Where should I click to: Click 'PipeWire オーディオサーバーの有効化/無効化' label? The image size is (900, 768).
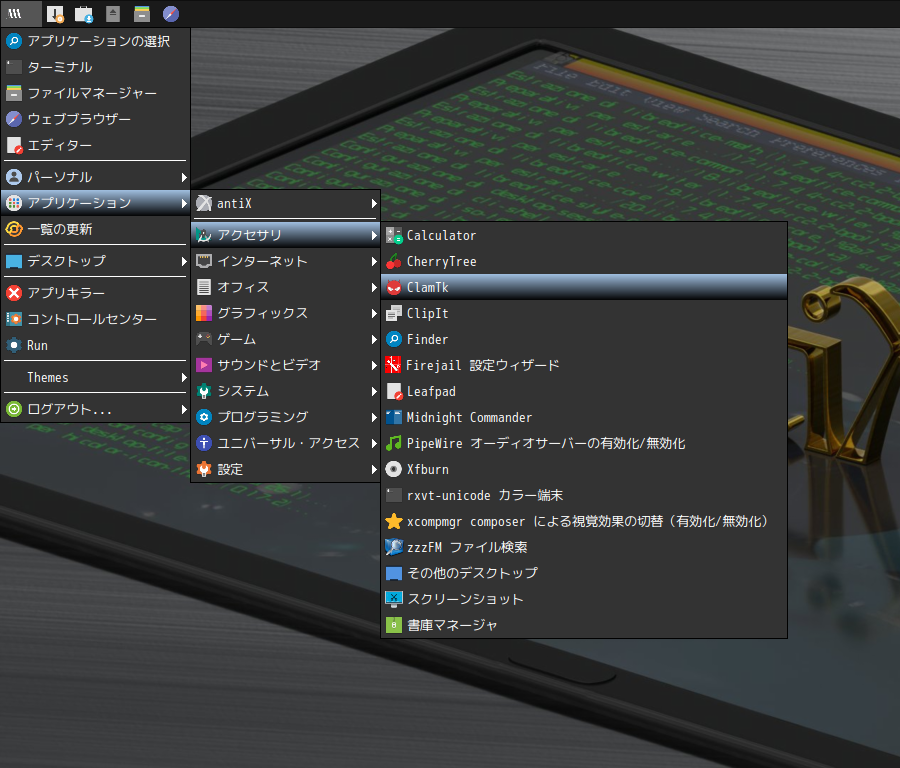click(x=546, y=443)
